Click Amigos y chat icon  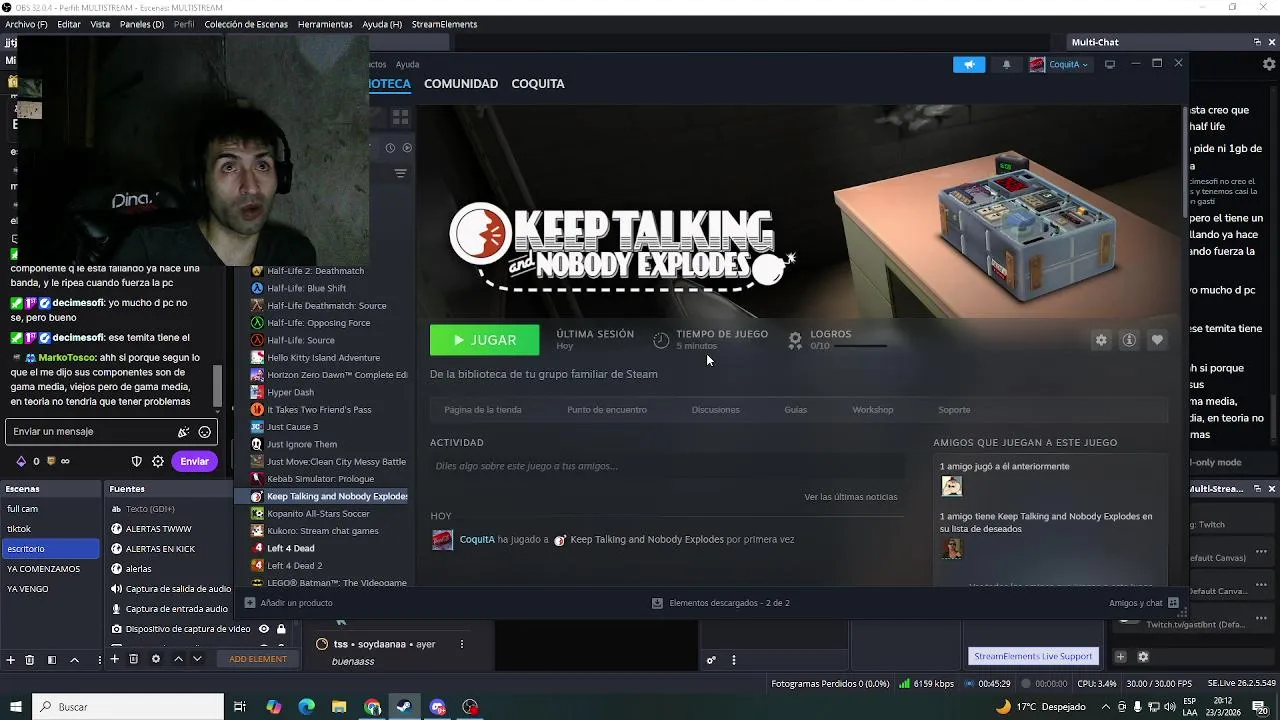tap(1173, 603)
